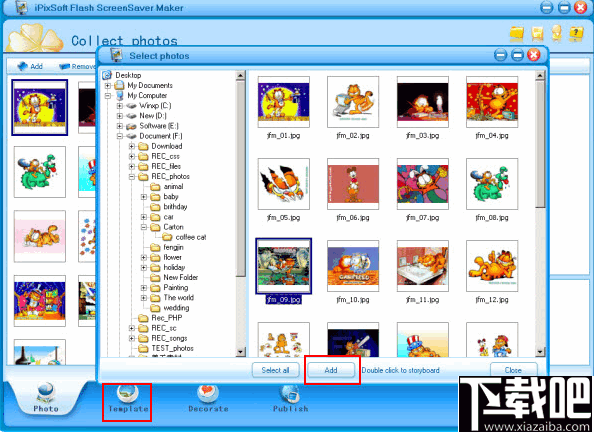Click down arrow of thumbnail list scrollbar
Screen dimensions: 594x432
coord(540,352)
